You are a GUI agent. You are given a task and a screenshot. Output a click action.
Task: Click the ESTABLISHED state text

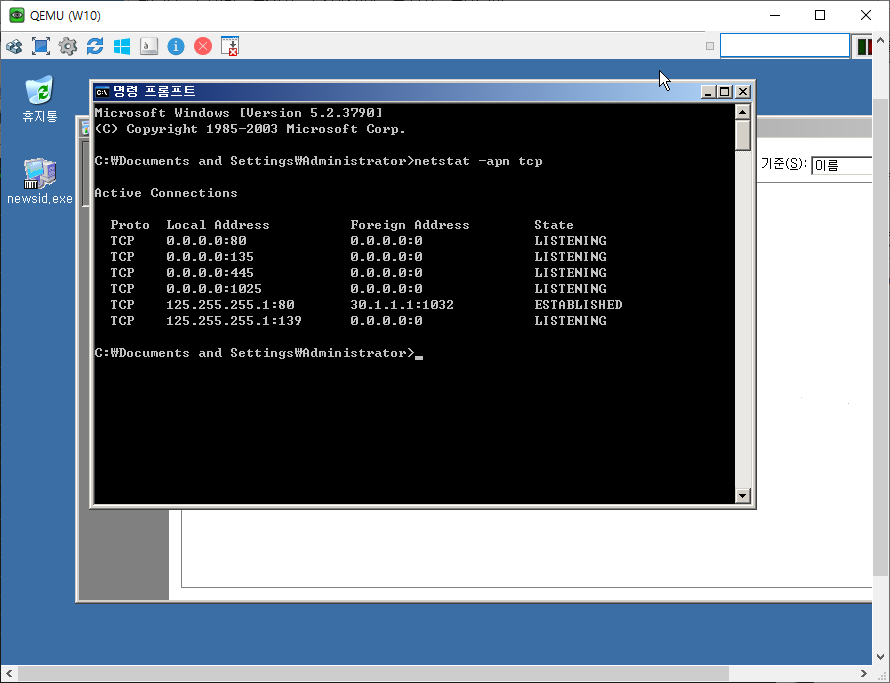pyautogui.click(x=578, y=305)
